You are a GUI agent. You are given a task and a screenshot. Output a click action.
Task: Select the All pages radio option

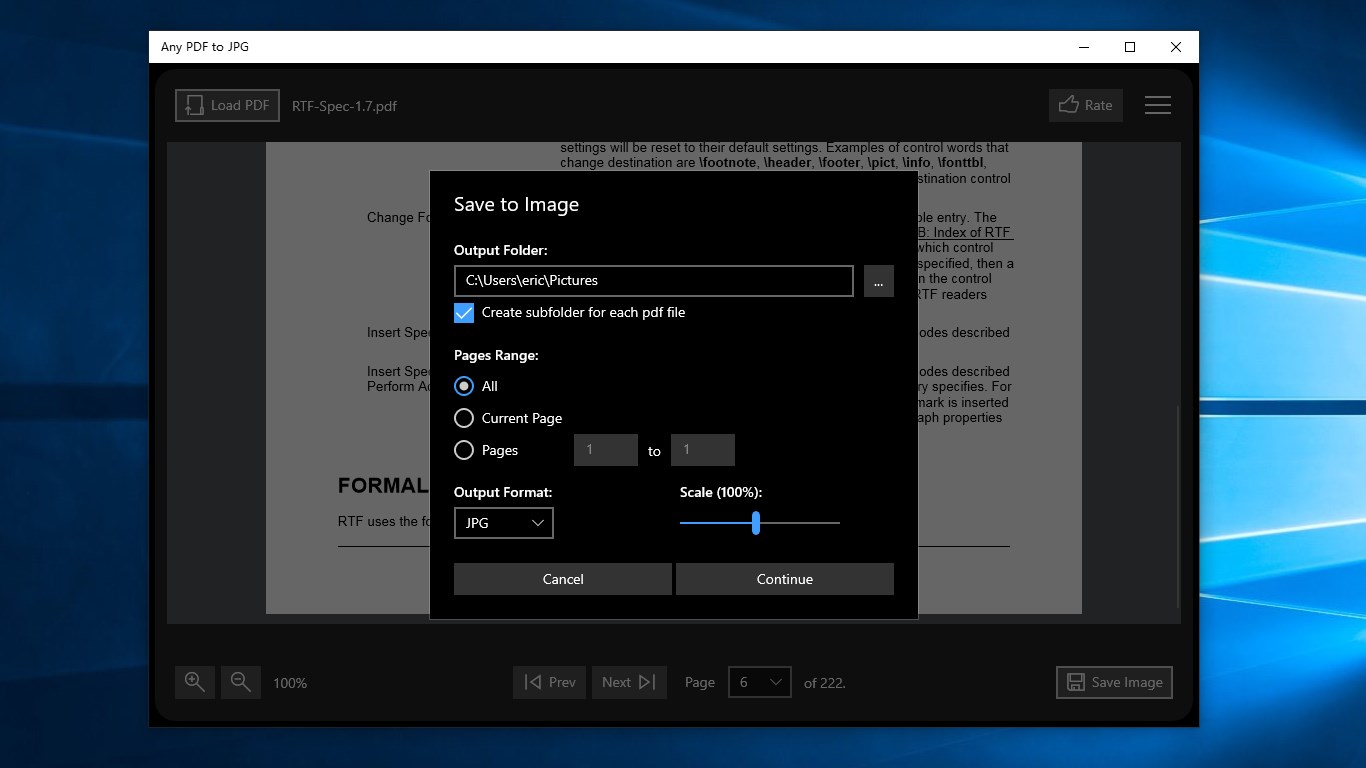click(464, 386)
